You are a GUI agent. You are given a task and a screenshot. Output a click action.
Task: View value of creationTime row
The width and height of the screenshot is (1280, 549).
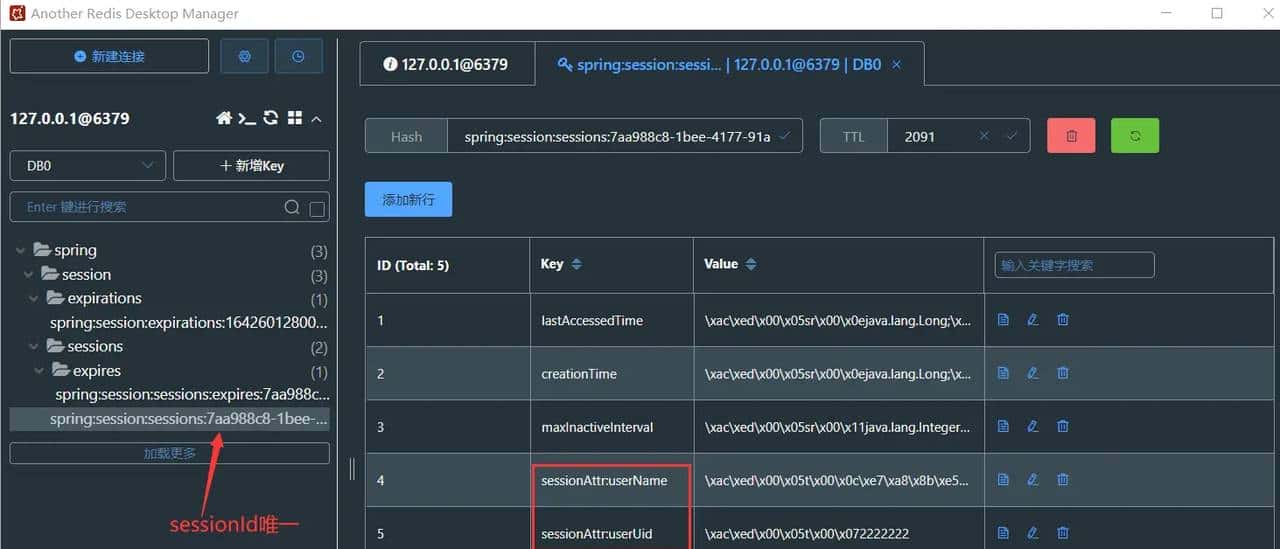pyautogui.click(x=1003, y=373)
